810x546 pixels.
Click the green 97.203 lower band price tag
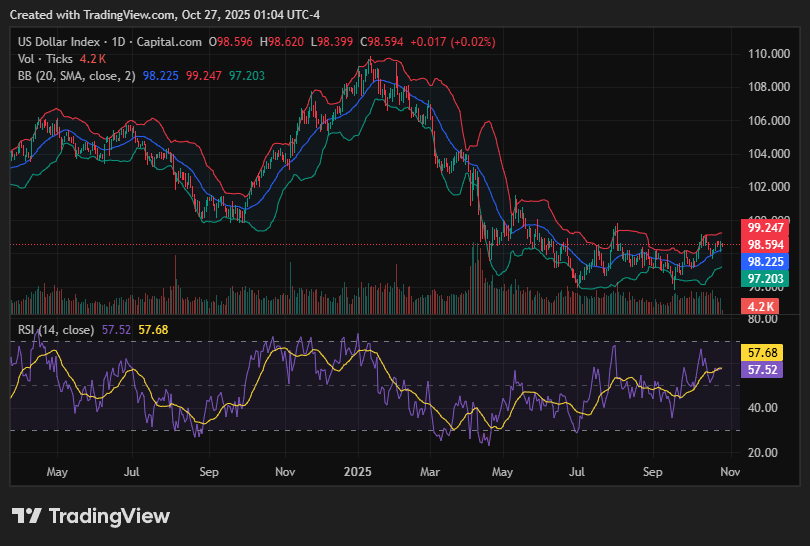click(x=765, y=278)
